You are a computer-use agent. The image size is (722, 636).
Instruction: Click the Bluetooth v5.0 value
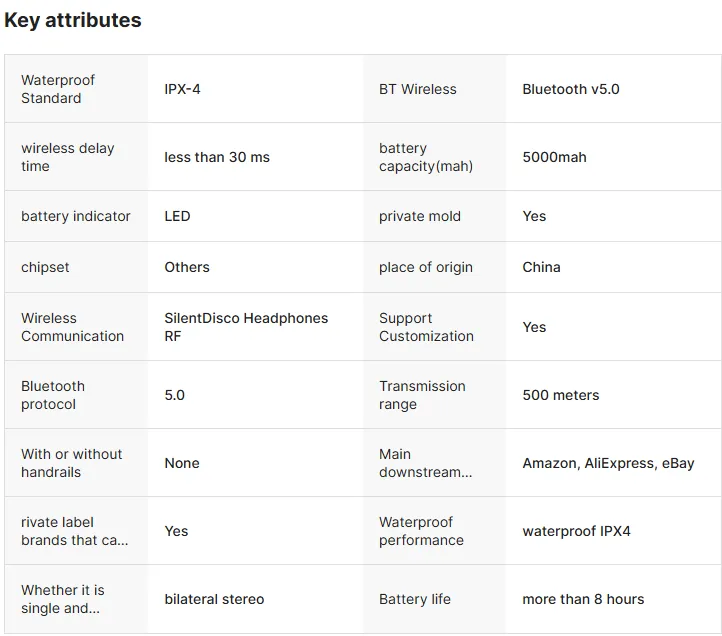tap(570, 89)
